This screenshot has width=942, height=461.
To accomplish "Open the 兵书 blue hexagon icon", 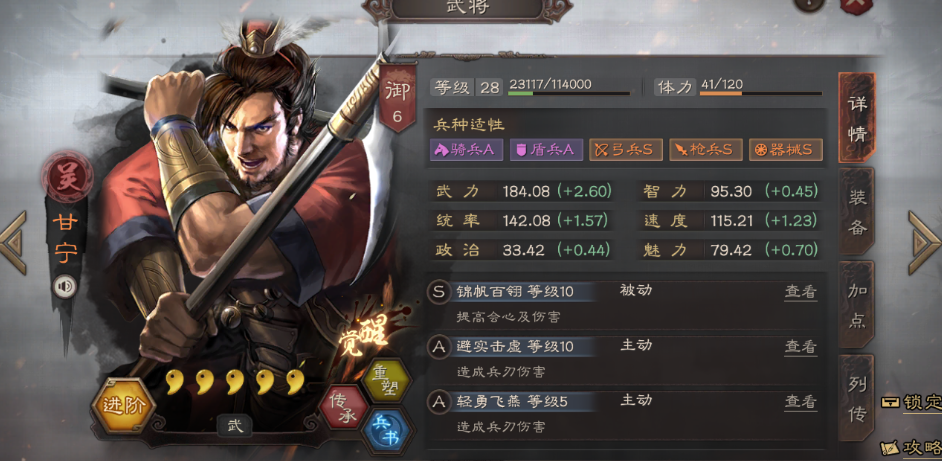I will coord(386,431).
